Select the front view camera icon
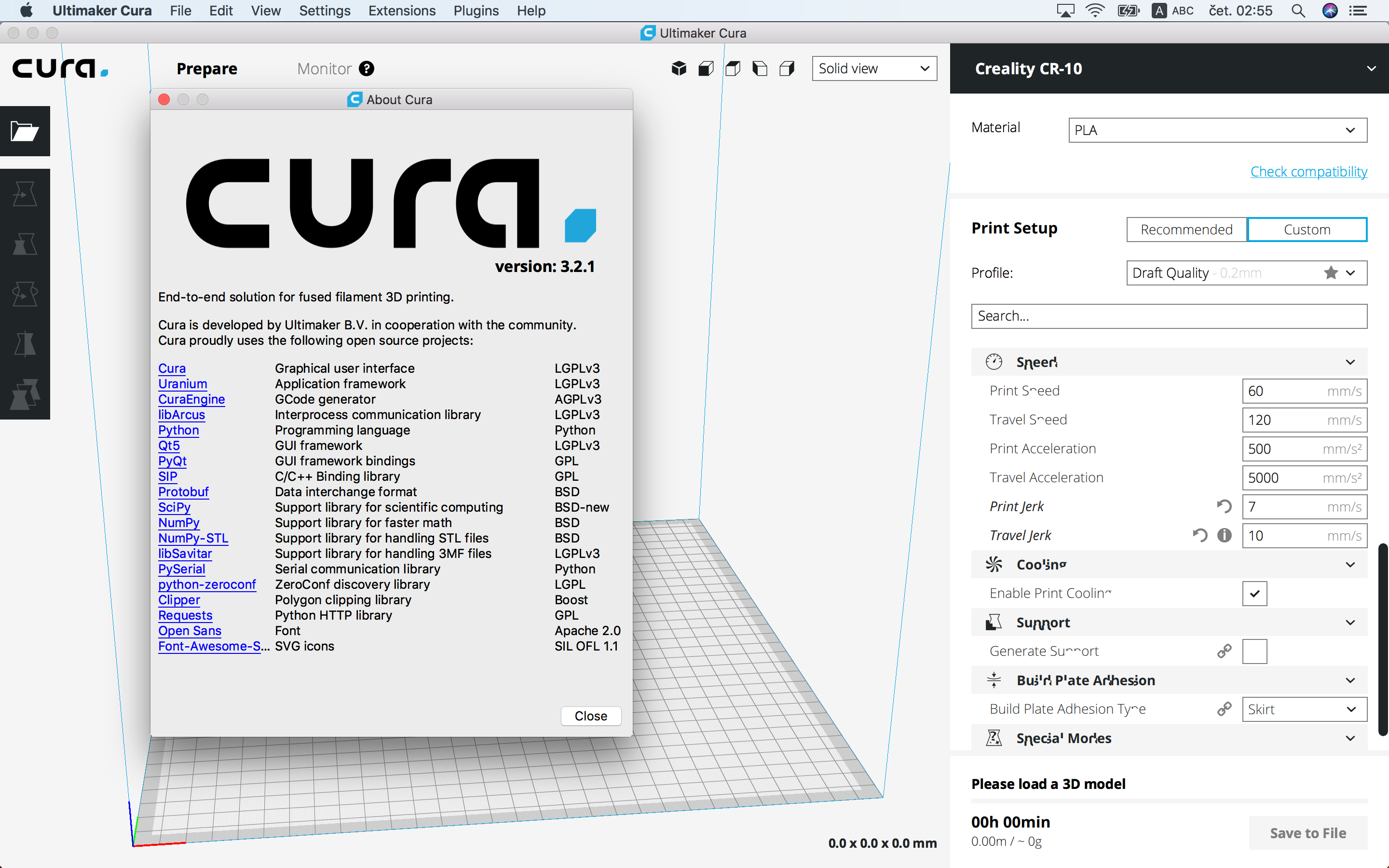Image resolution: width=1389 pixels, height=868 pixels. tap(706, 69)
